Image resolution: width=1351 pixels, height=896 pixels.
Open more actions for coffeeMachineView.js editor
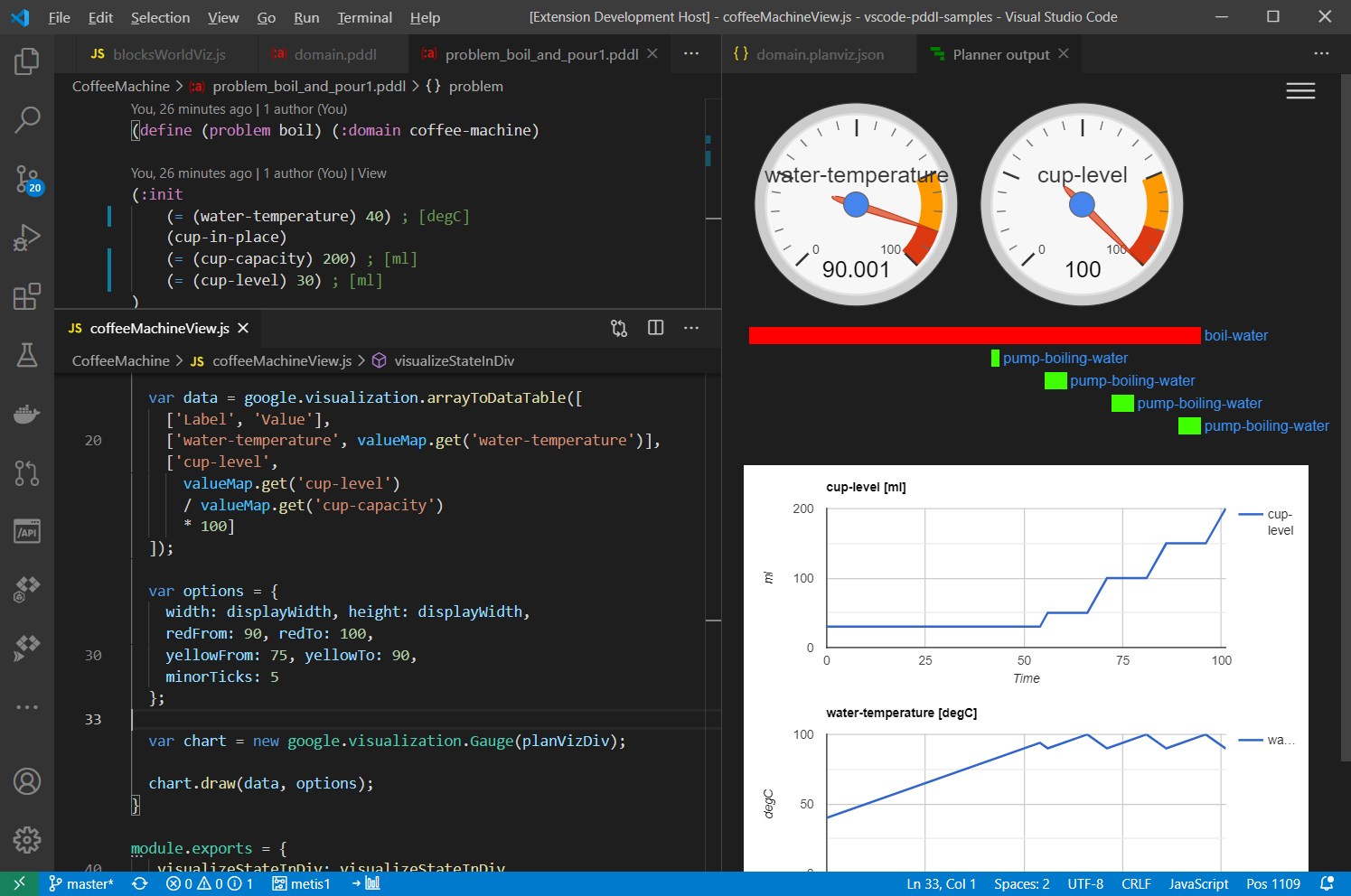click(691, 328)
